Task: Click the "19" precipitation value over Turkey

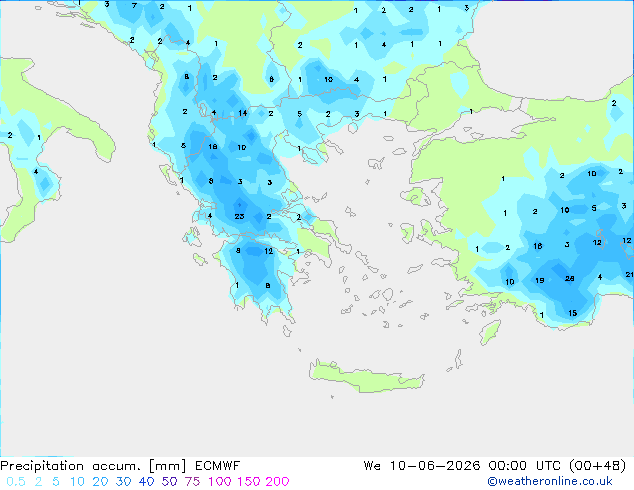Action: tap(539, 280)
